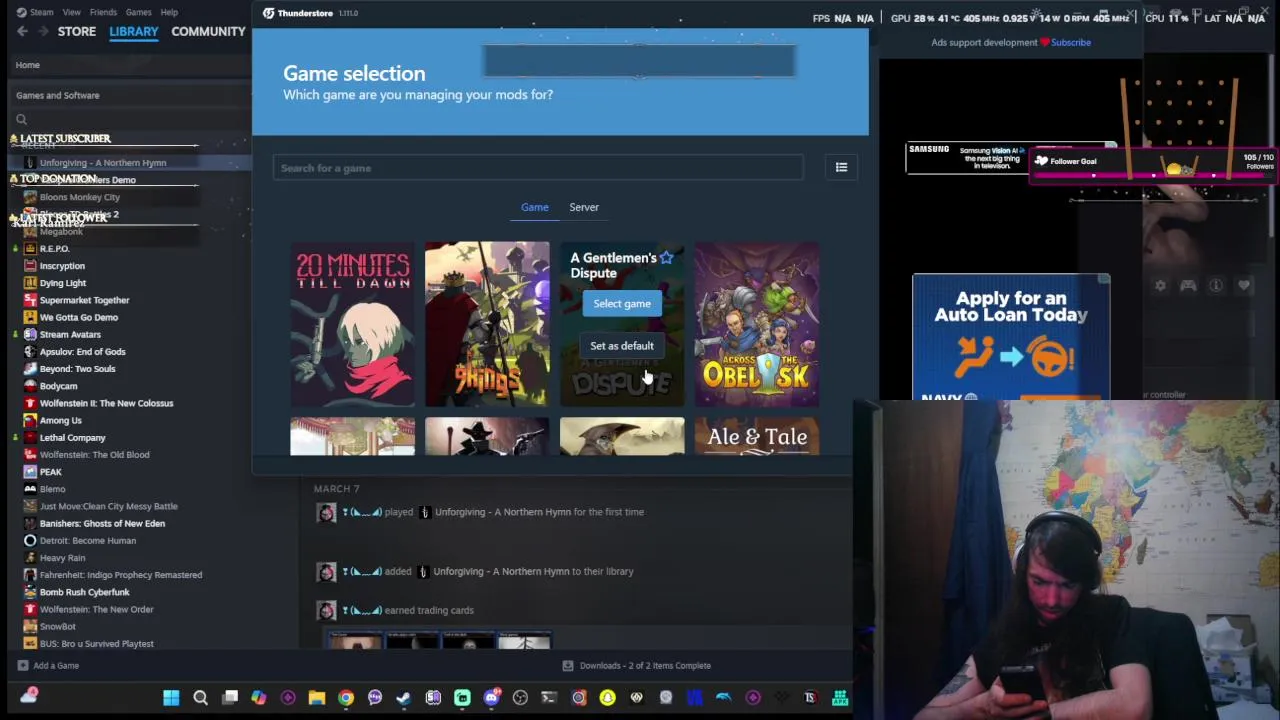Click Wolfenstein II: The New Colossus icon
Screen dimensions: 1280x720
pos(30,403)
